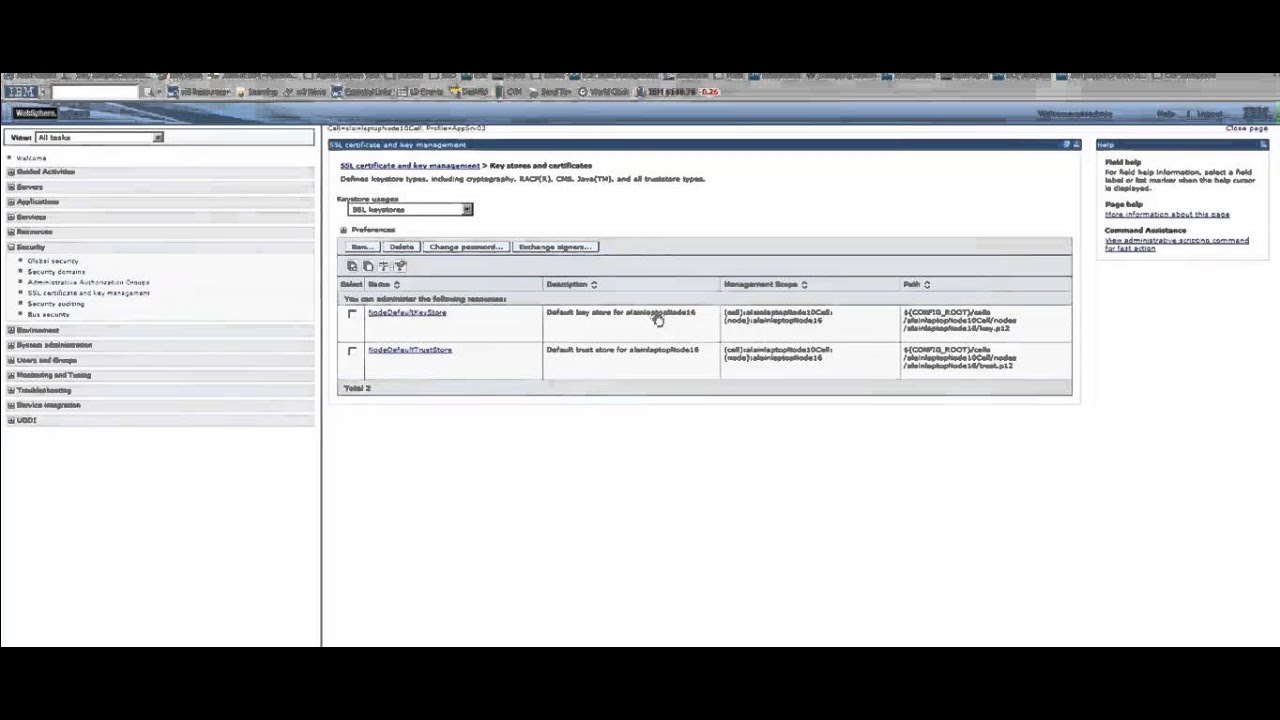Click the Description column header
1280x720 pixels.
click(567, 285)
